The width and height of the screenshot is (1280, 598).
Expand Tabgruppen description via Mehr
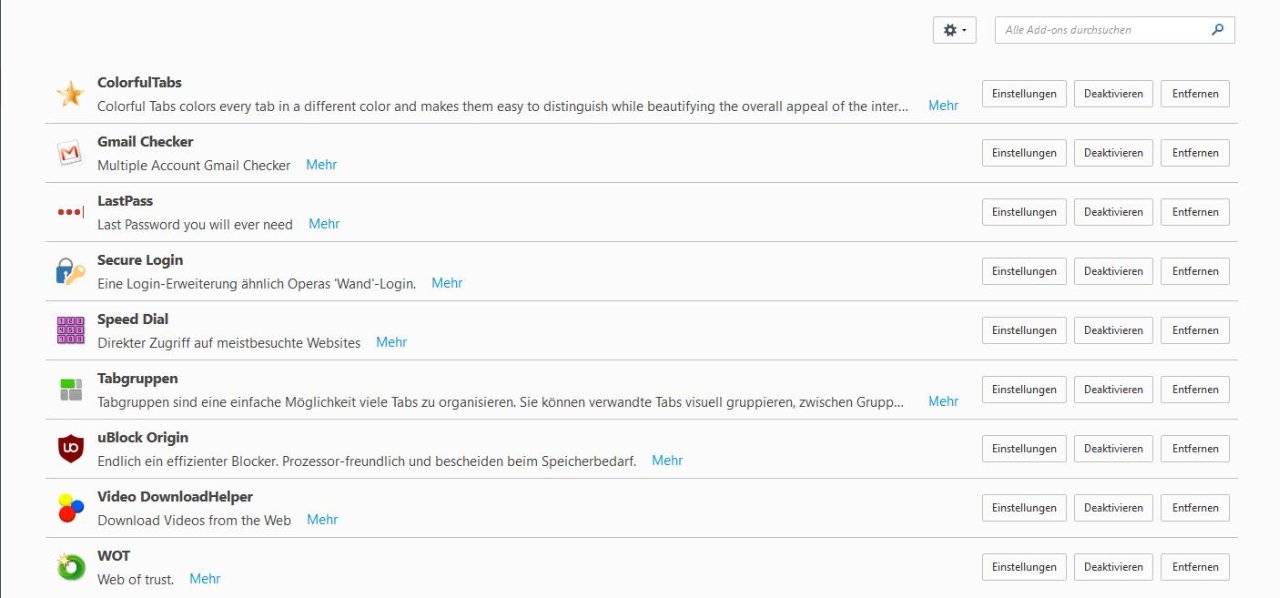pos(943,401)
